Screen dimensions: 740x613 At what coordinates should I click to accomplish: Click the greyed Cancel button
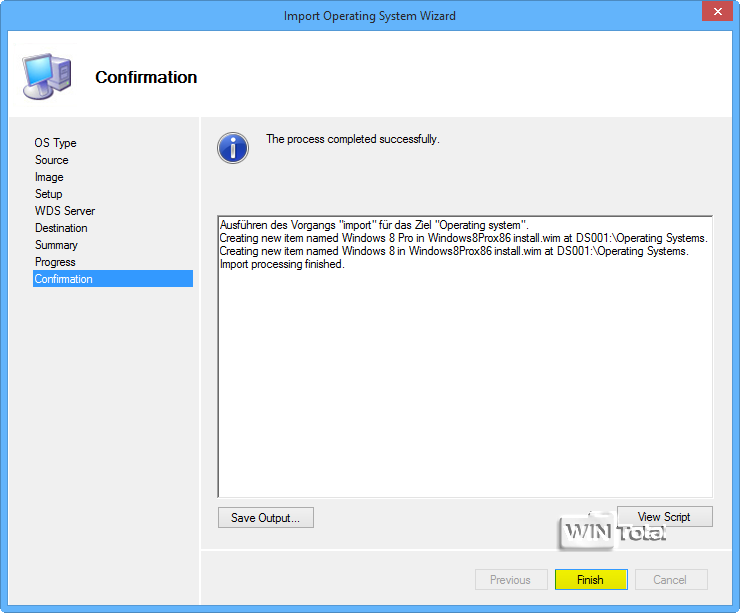tap(671, 579)
